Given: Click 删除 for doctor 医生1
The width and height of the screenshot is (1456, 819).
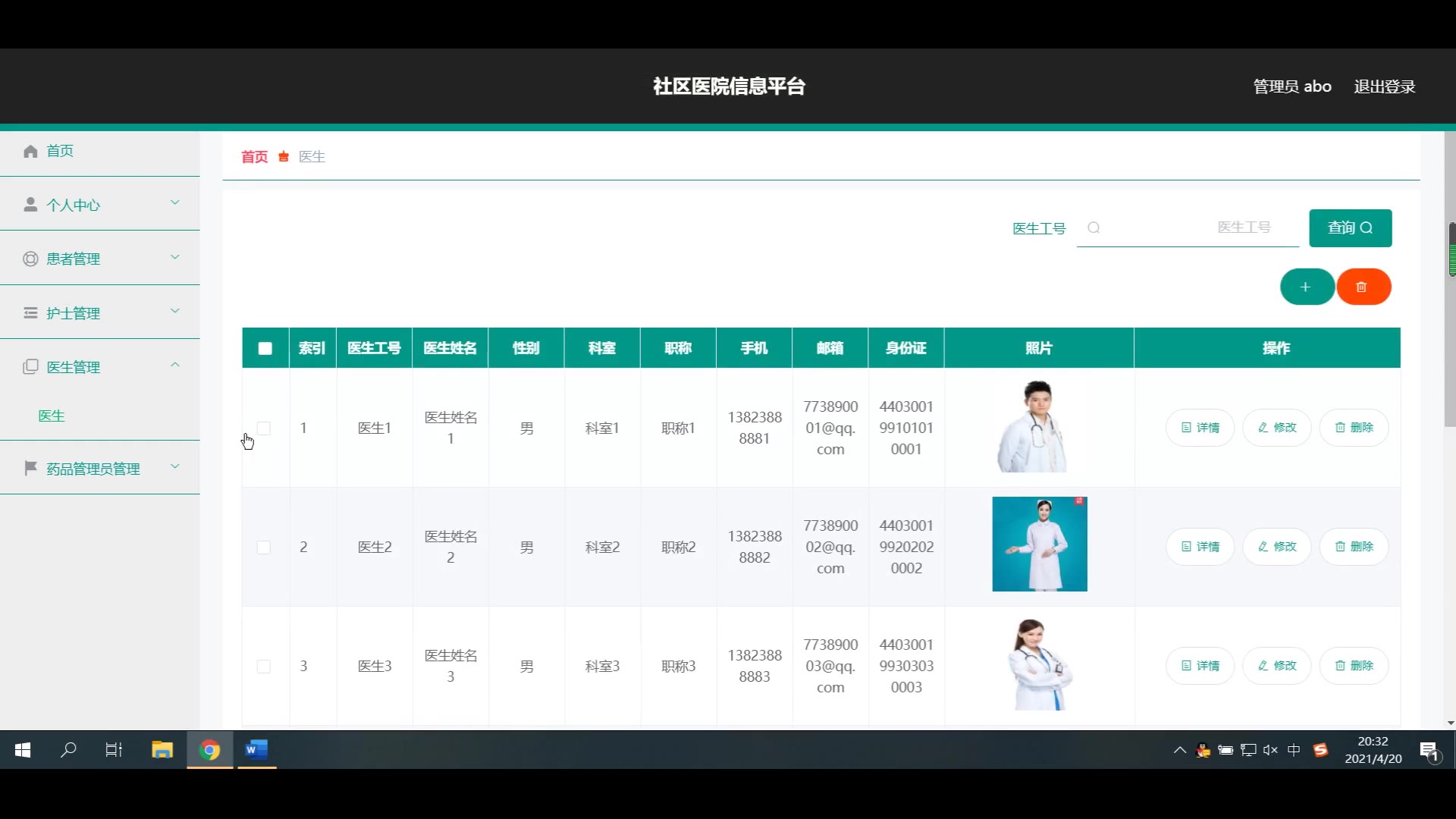Looking at the screenshot, I should (1354, 428).
